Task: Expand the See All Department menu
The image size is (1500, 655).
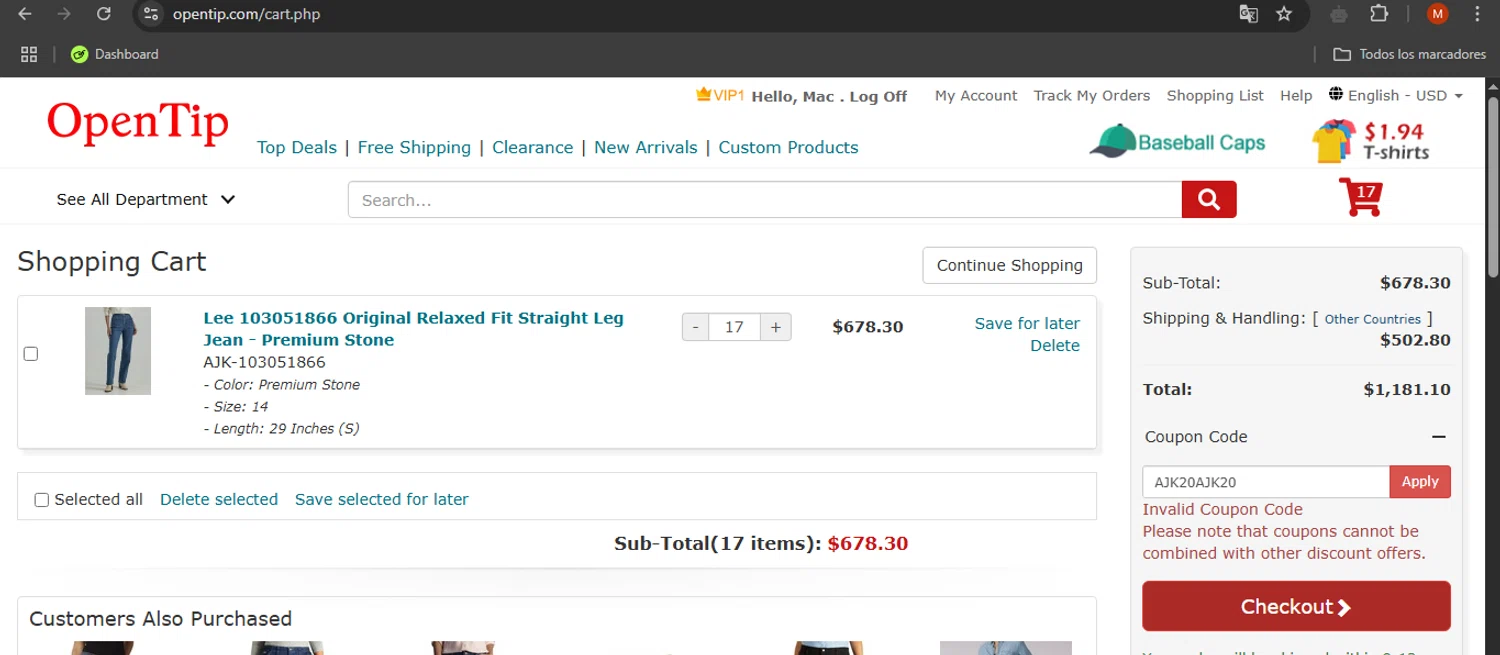Action: 146,200
